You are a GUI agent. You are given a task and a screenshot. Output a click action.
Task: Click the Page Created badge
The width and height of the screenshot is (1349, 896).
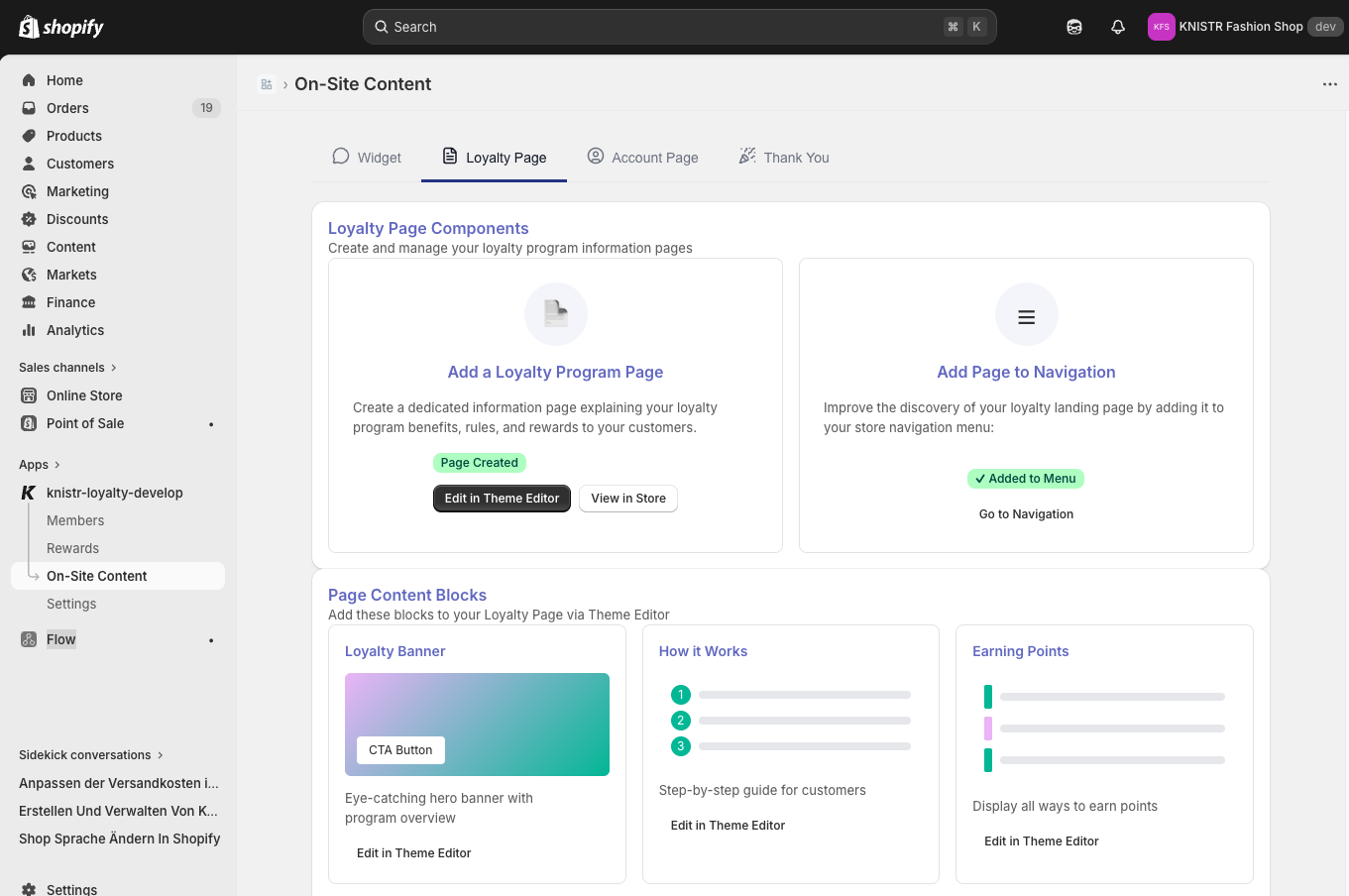click(x=480, y=463)
